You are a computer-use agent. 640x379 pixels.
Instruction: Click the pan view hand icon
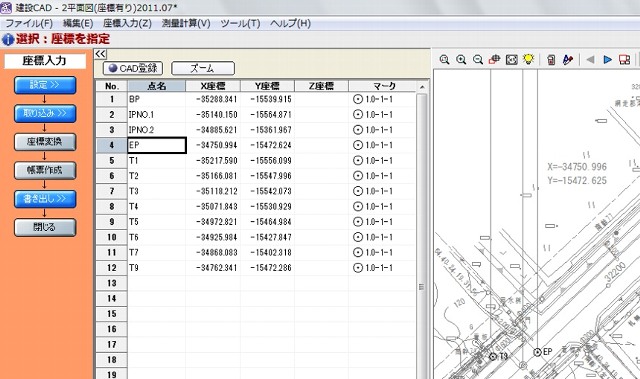[495, 60]
